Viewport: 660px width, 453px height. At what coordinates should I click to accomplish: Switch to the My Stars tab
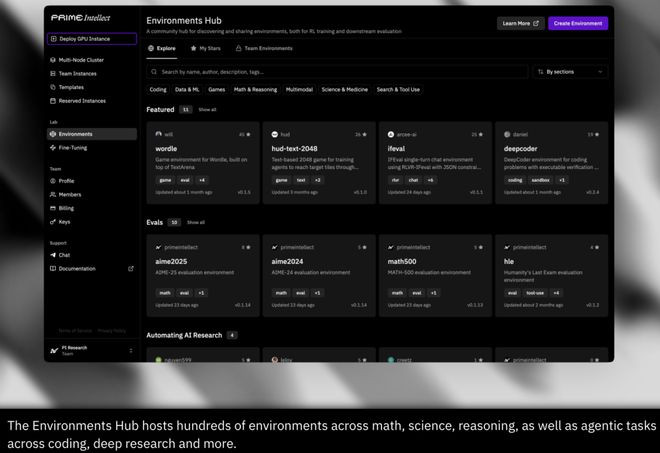206,48
